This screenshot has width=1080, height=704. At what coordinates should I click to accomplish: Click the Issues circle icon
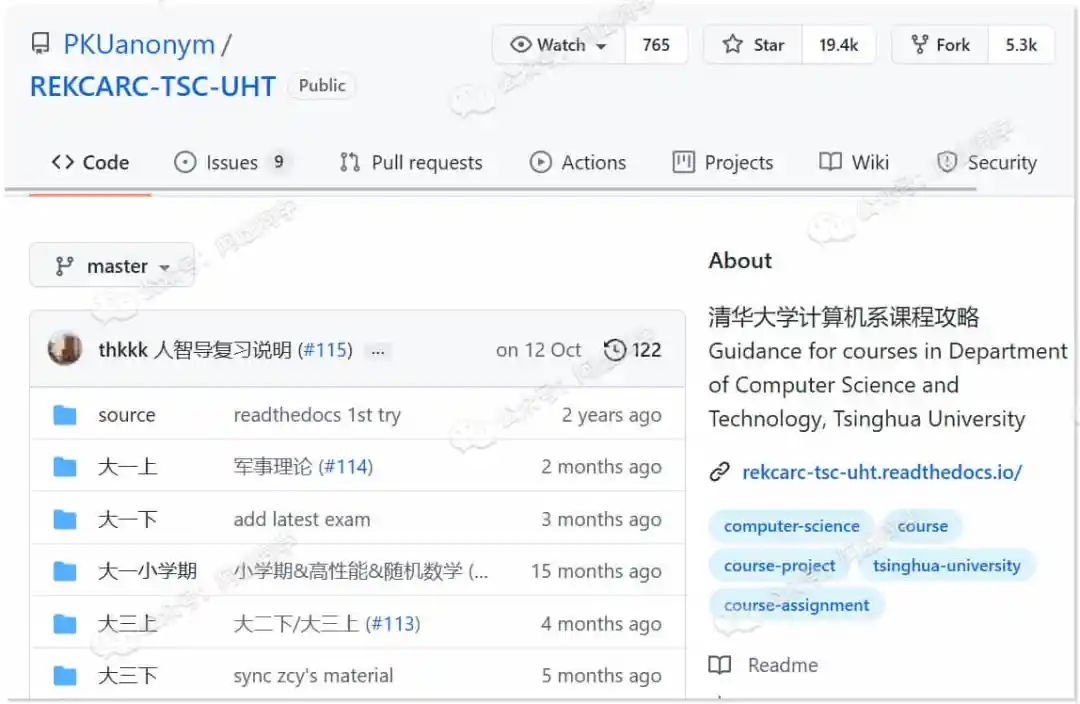pos(185,163)
